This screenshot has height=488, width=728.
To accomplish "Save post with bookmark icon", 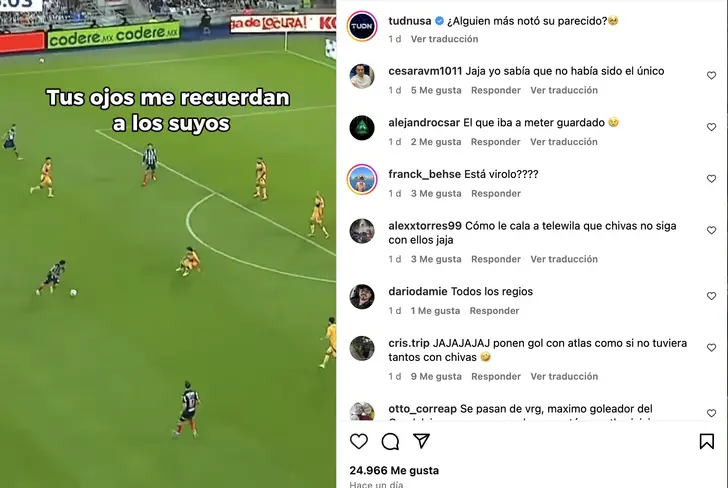I will point(707,441).
